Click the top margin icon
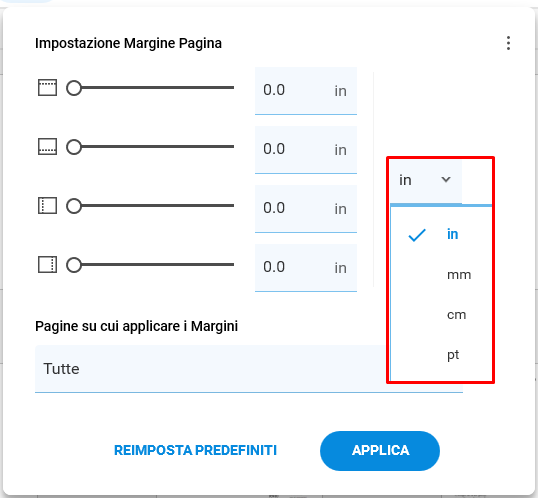This screenshot has width=538, height=498. (x=47, y=88)
